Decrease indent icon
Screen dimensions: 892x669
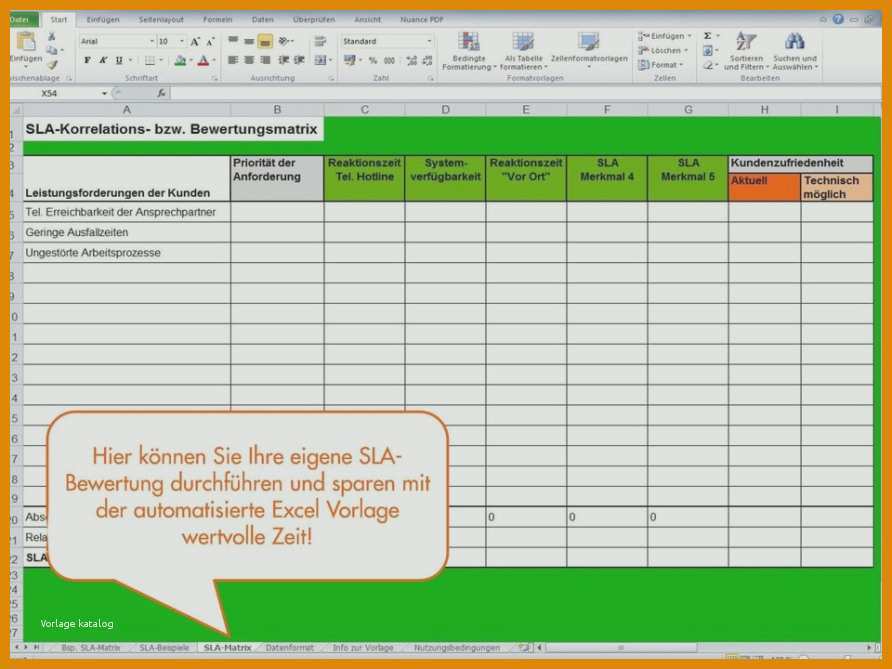283,60
